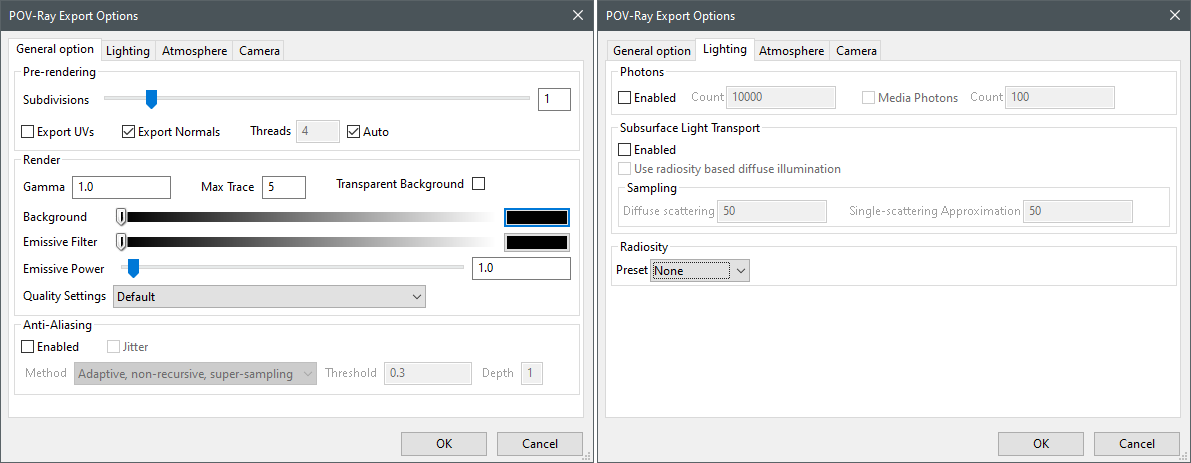This screenshot has width=1191, height=463.
Task: Confirm with OK in left dialog
Action: click(x=444, y=444)
